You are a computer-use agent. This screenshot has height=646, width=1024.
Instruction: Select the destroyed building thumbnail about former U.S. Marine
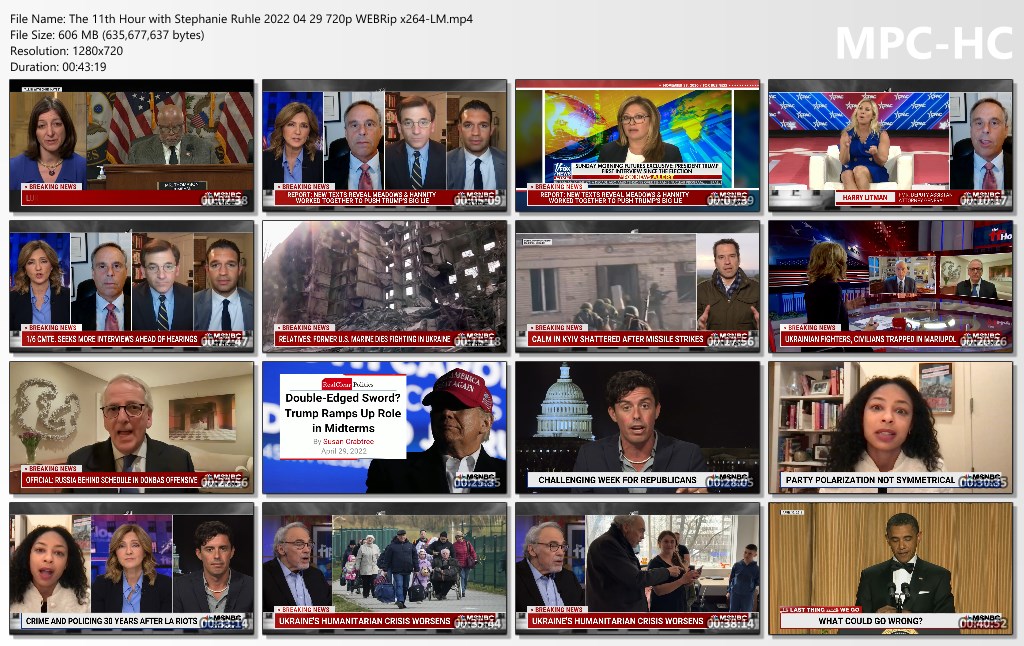pyautogui.click(x=385, y=286)
